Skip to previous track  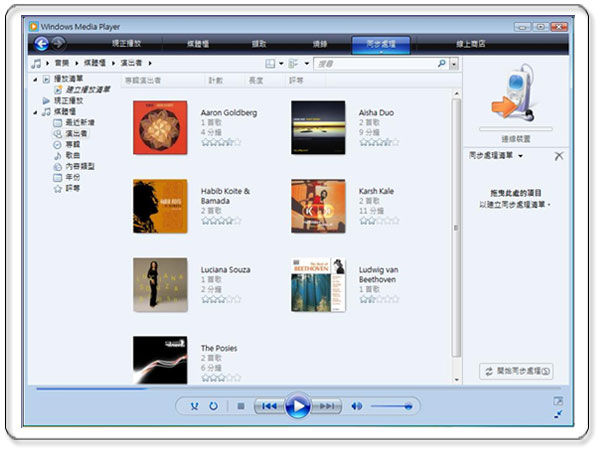coord(268,406)
